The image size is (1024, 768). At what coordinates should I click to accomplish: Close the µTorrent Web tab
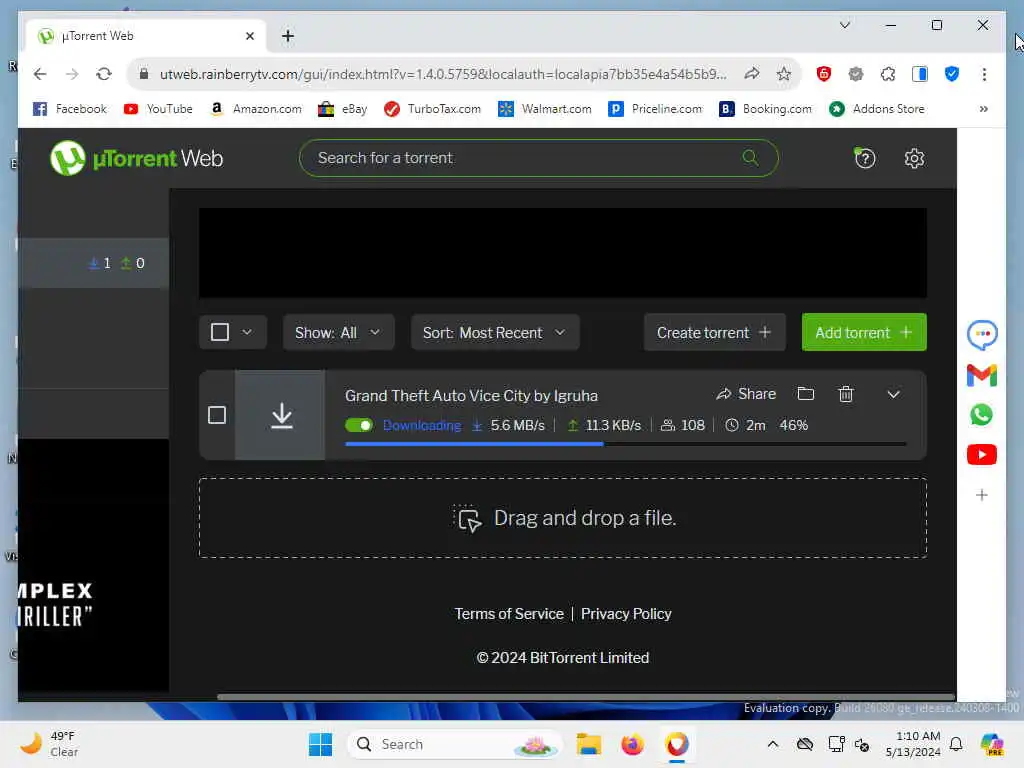(249, 36)
